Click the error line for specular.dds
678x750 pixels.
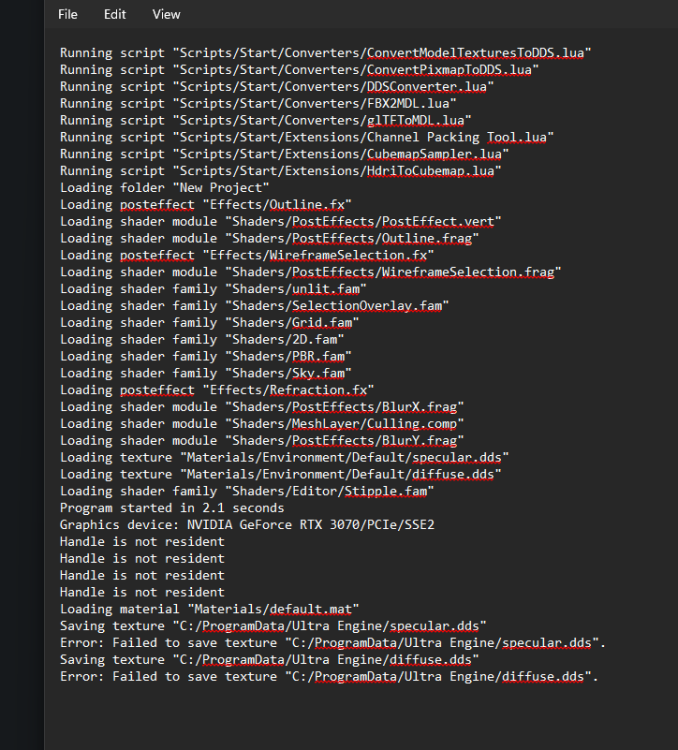pyautogui.click(x=332, y=643)
